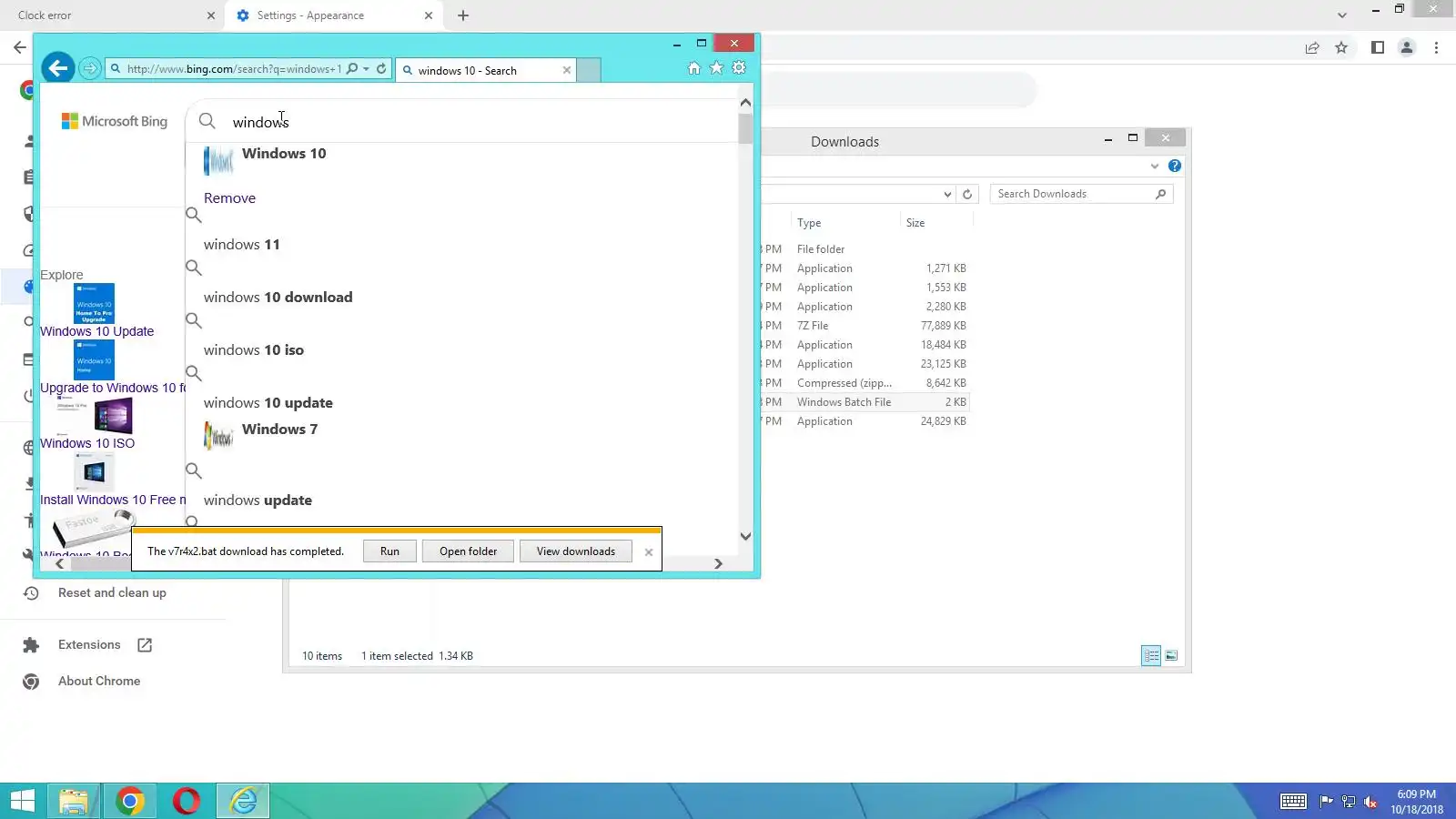Go back in the Internet Explorer window

(x=58, y=68)
